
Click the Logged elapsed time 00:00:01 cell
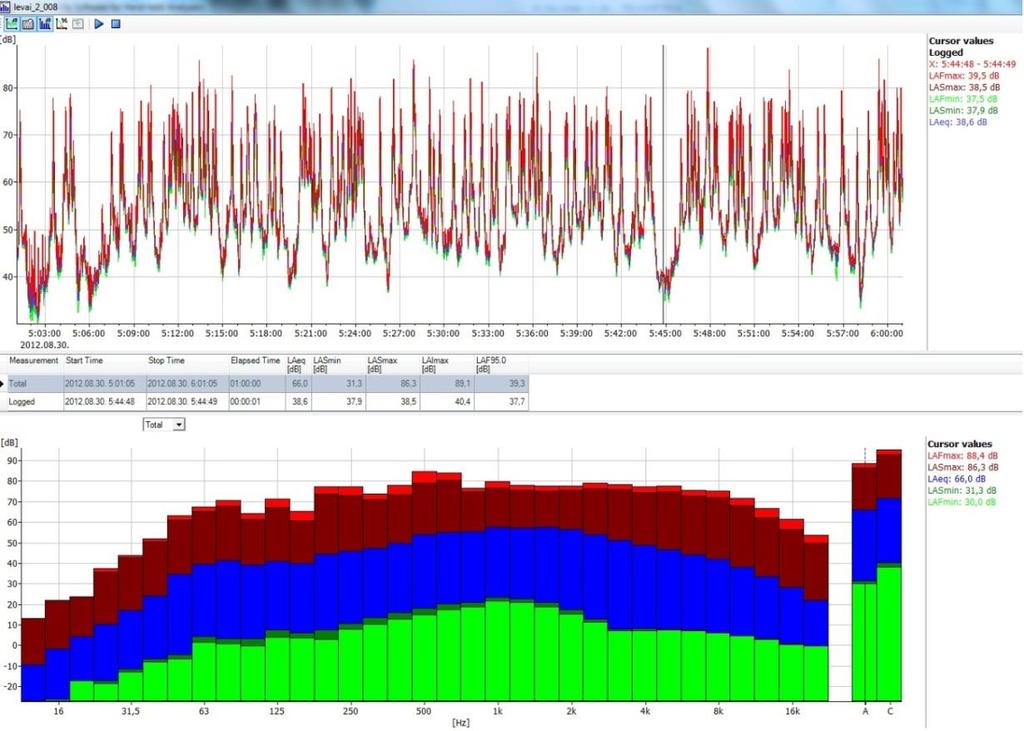click(257, 402)
